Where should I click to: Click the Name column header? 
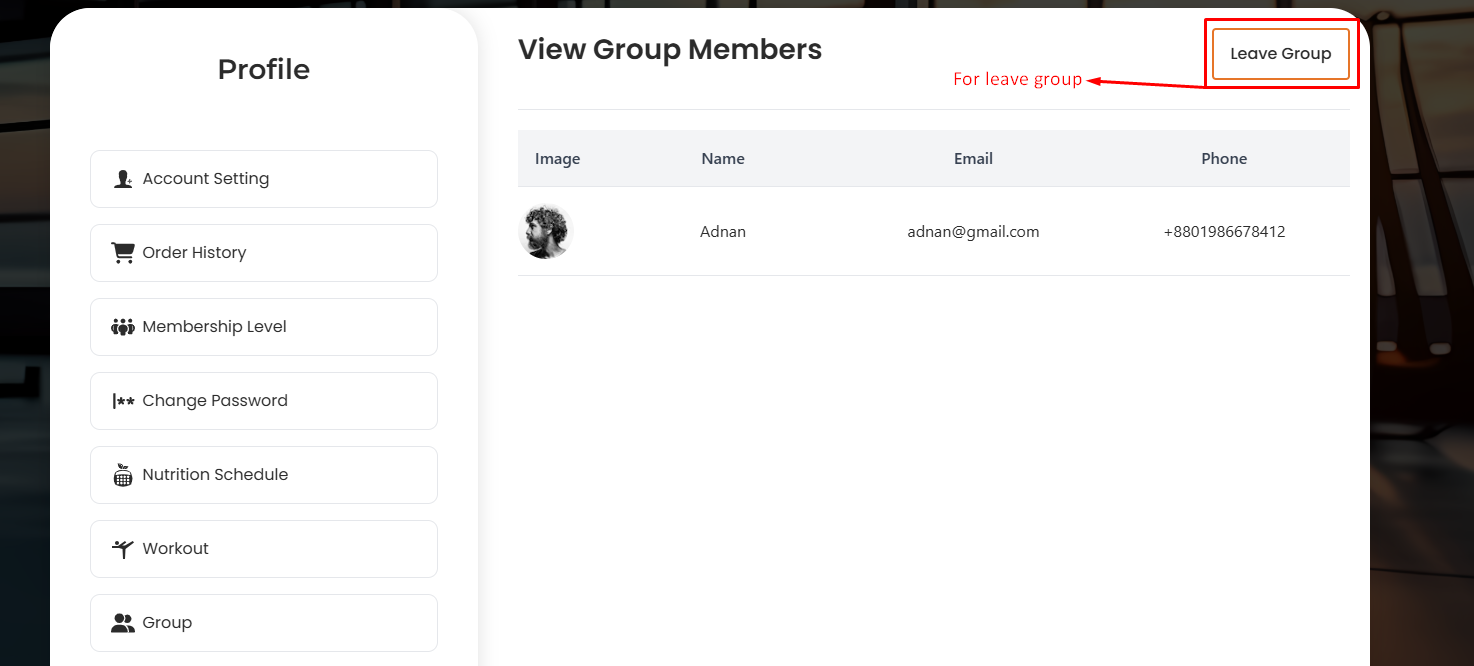[x=722, y=158]
